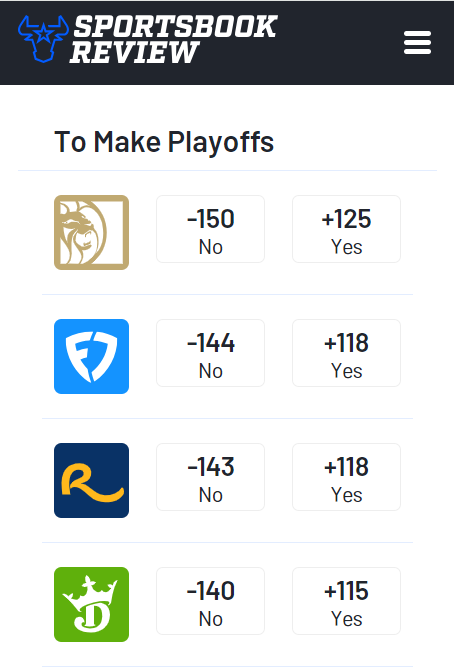Click the No label under -144
The image size is (454, 669).
(x=210, y=371)
